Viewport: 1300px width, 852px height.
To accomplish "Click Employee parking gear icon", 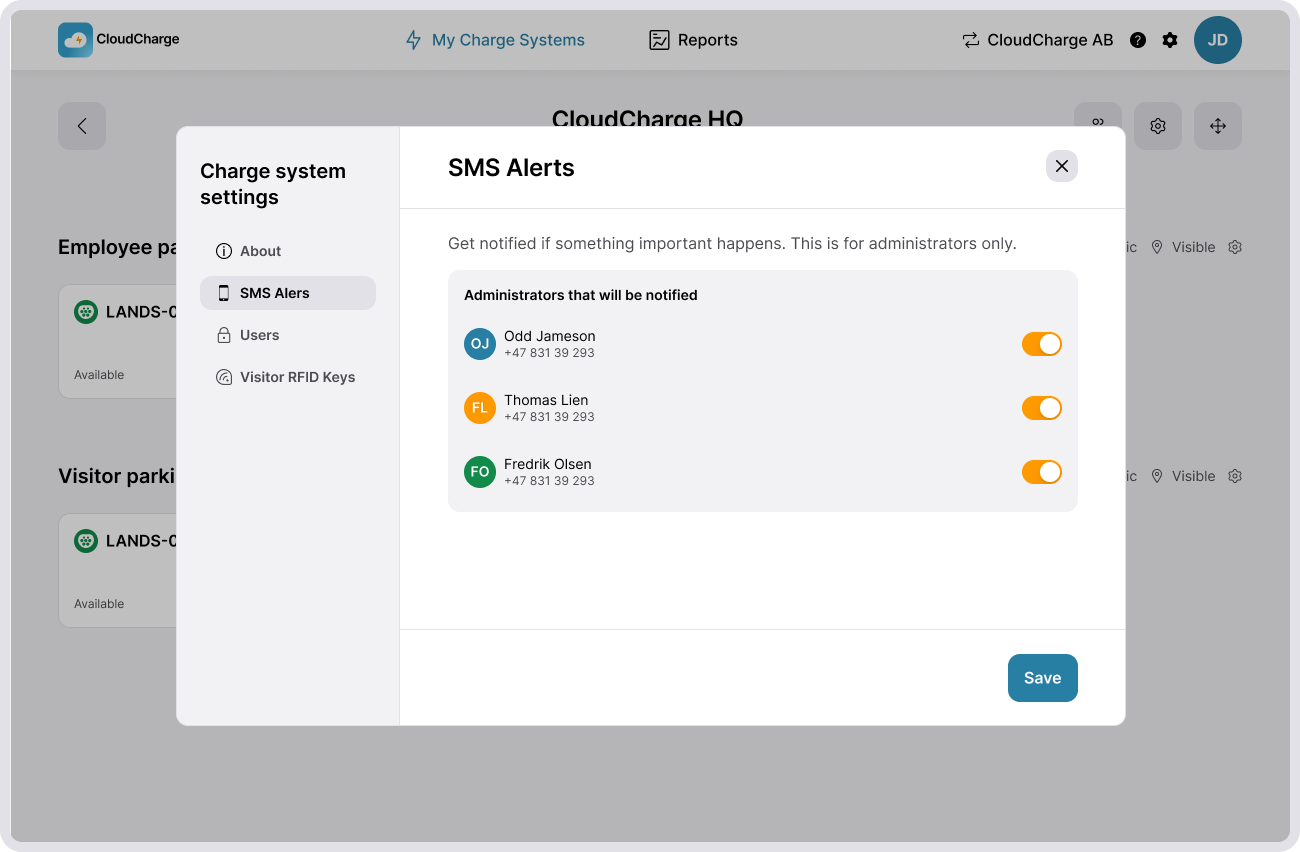I will (x=1235, y=247).
